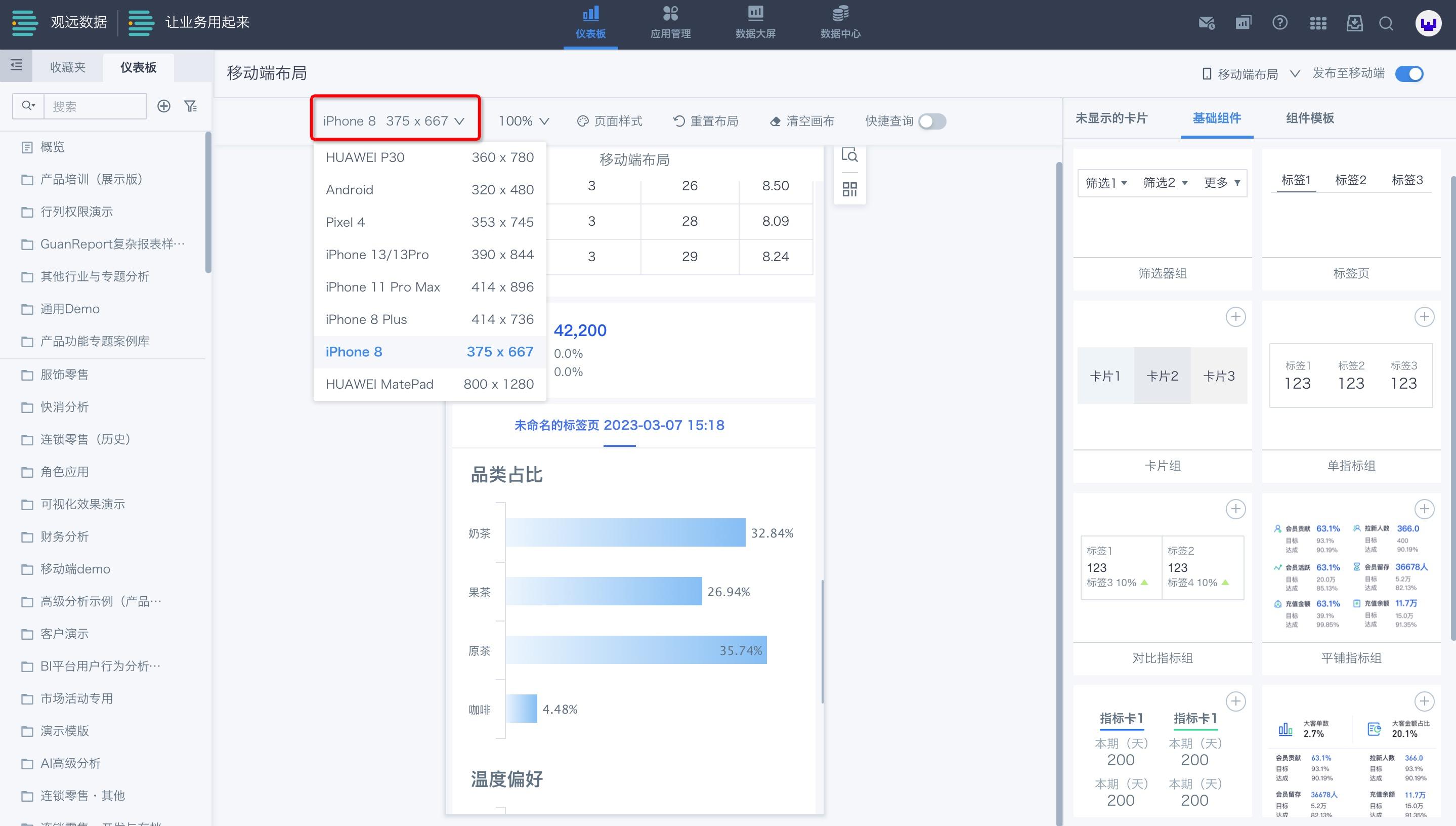Open the apps grid icon

coord(1318,23)
